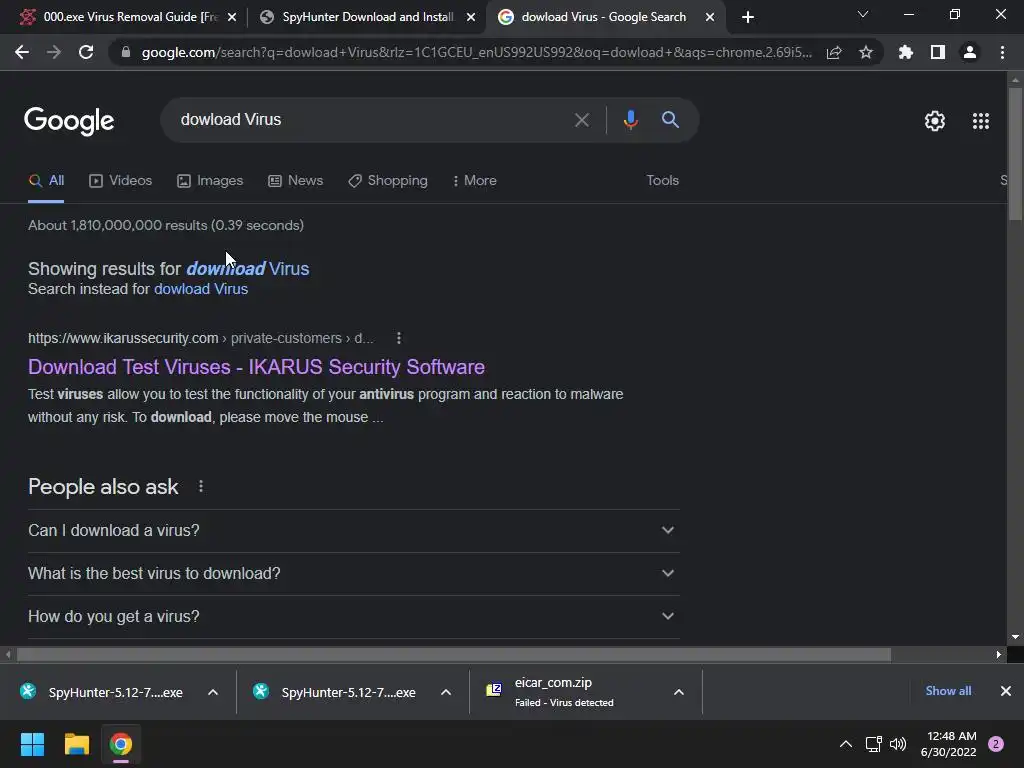Expand 'How do you get a virus?'
1024x768 pixels.
(x=353, y=616)
